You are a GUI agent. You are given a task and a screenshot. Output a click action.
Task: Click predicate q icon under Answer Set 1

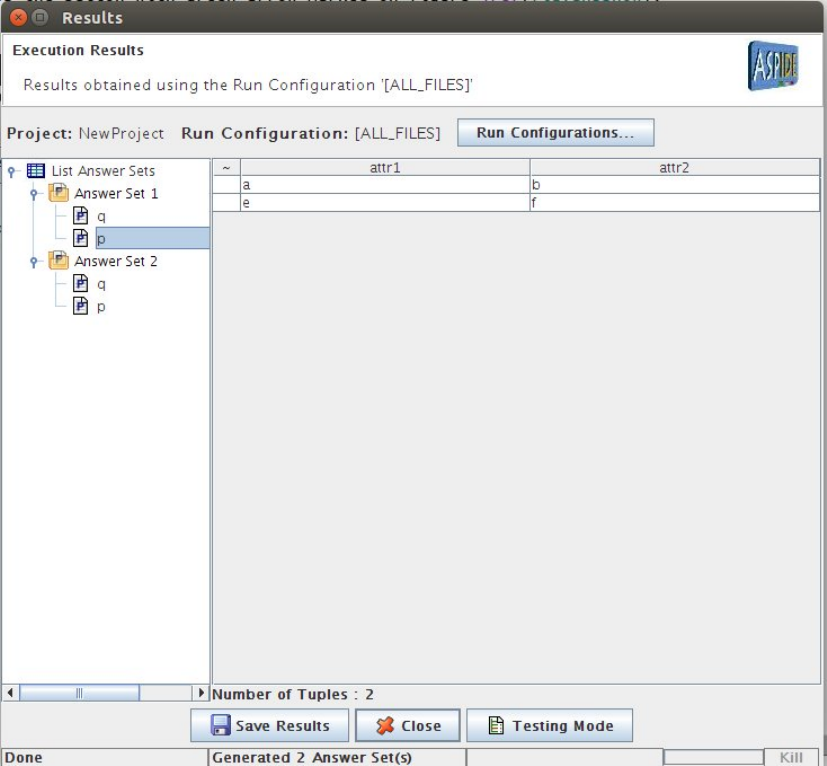(80, 216)
